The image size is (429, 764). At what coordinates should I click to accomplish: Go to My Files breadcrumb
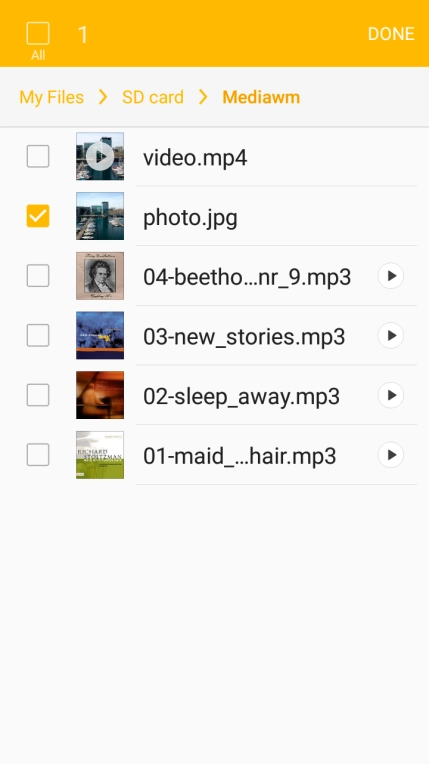[52, 97]
